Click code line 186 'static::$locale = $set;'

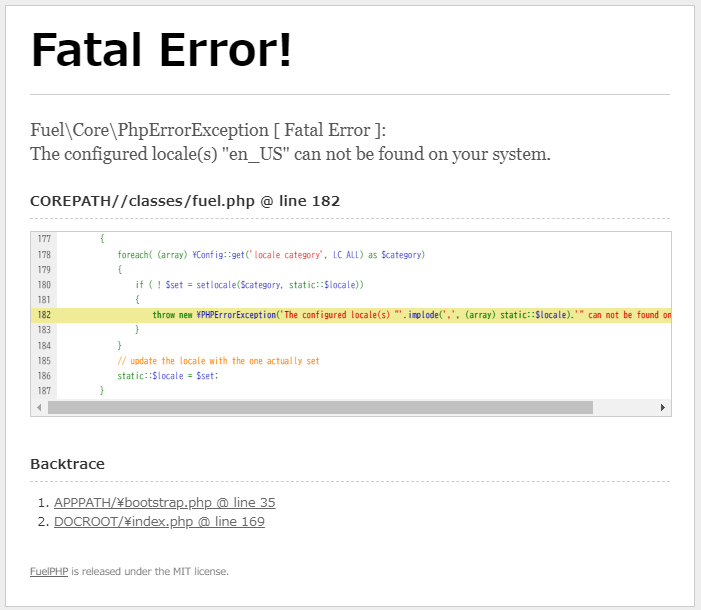(168, 376)
